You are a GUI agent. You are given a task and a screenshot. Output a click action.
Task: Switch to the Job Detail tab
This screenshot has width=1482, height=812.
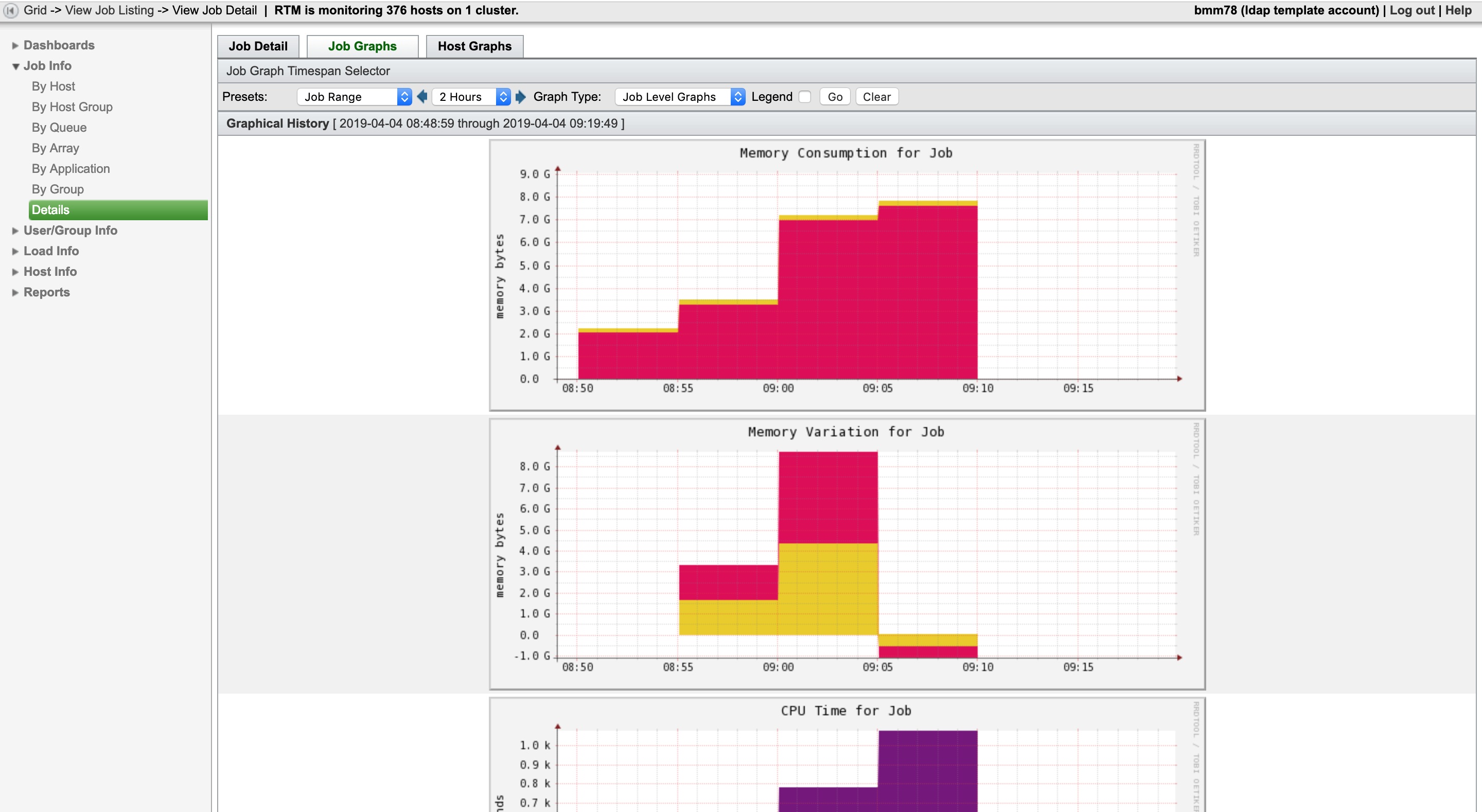click(258, 46)
